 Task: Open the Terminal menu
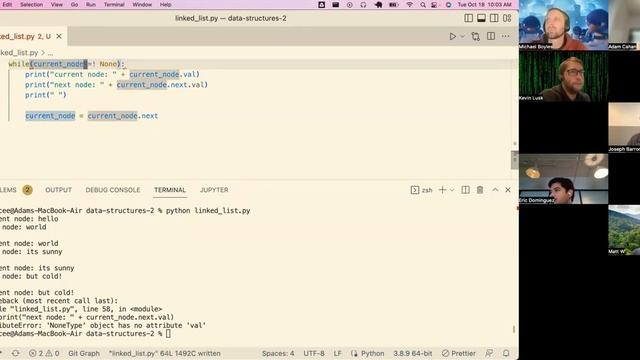click(114, 4)
